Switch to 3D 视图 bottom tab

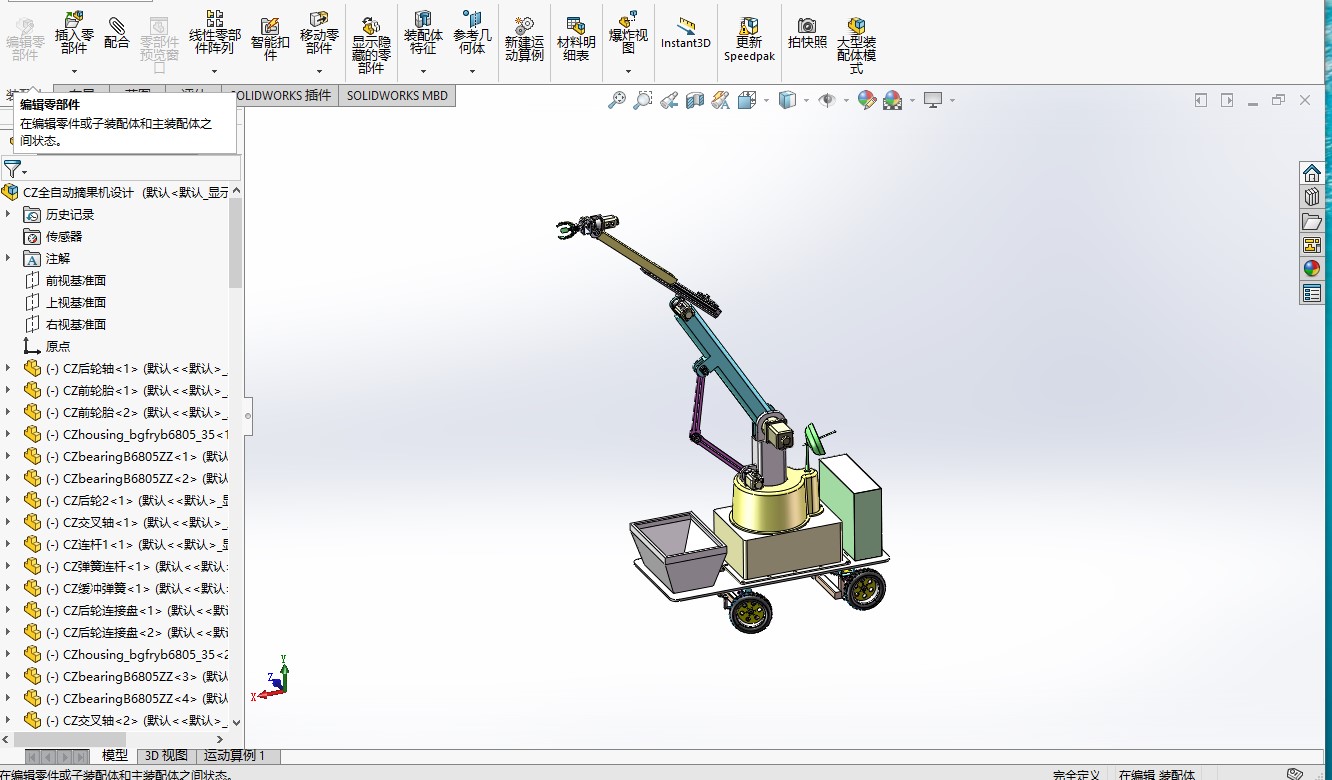165,756
